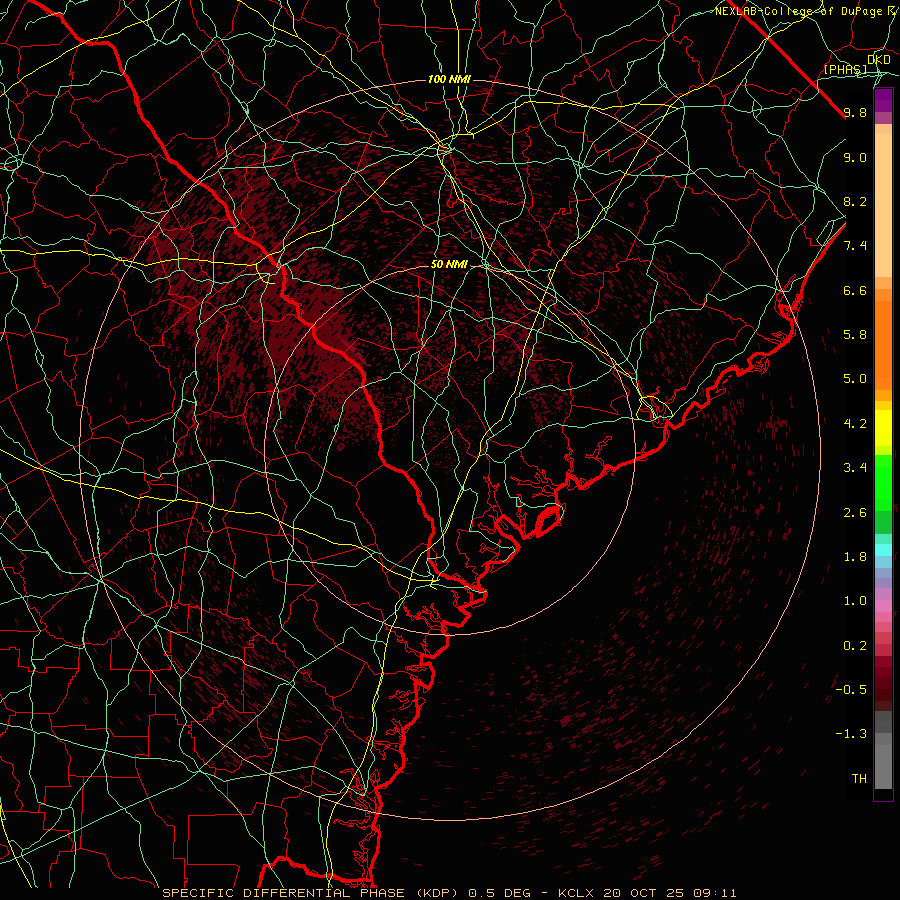This screenshot has height=900, width=900.
Task: Click the 9.8 value on the scale
Action: tap(855, 113)
